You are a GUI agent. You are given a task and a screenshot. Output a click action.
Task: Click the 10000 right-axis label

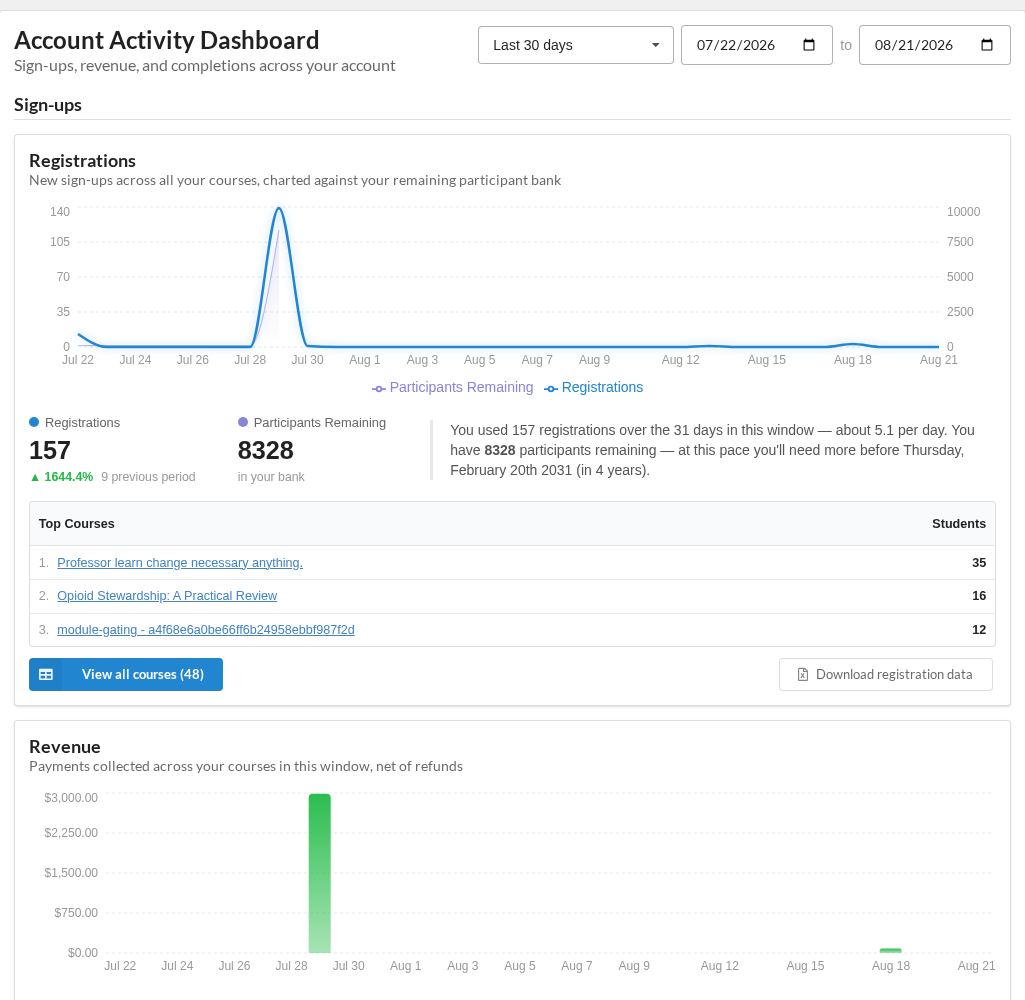[x=963, y=212]
